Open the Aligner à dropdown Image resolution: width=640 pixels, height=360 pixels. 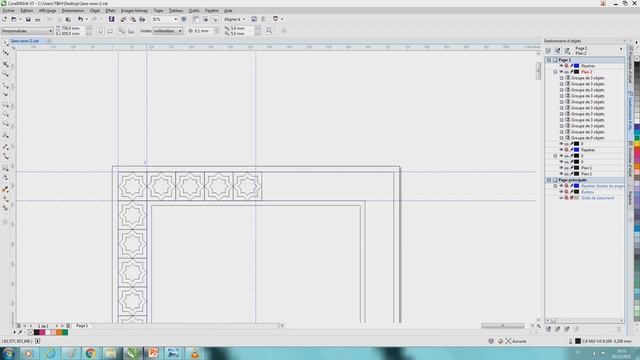point(244,19)
